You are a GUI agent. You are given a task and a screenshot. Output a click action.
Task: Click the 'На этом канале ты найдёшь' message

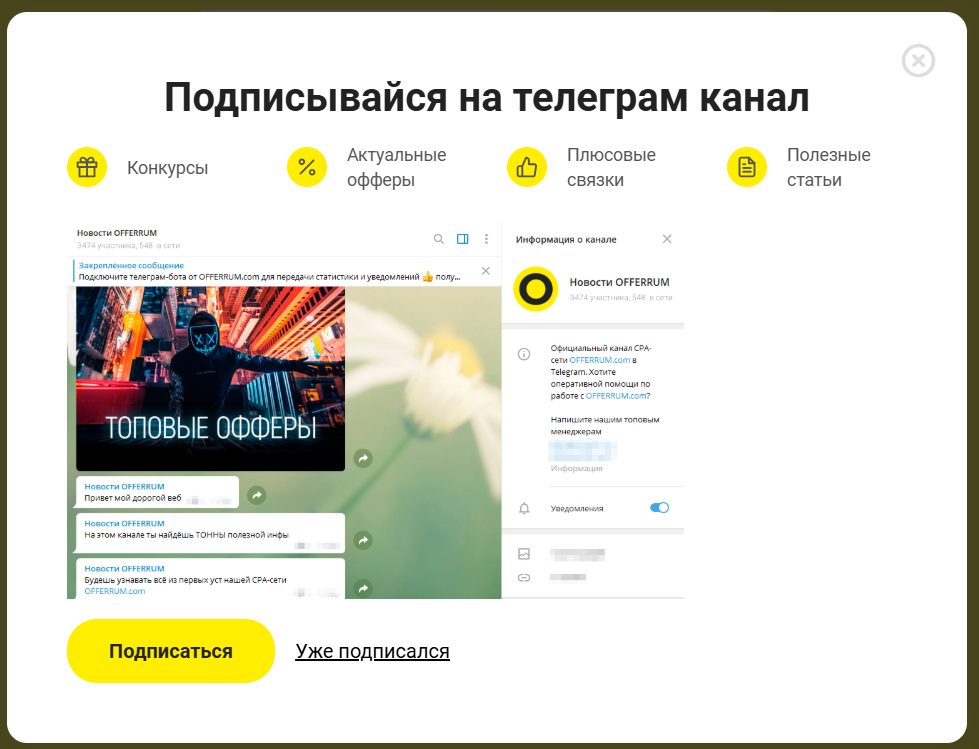click(x=210, y=533)
